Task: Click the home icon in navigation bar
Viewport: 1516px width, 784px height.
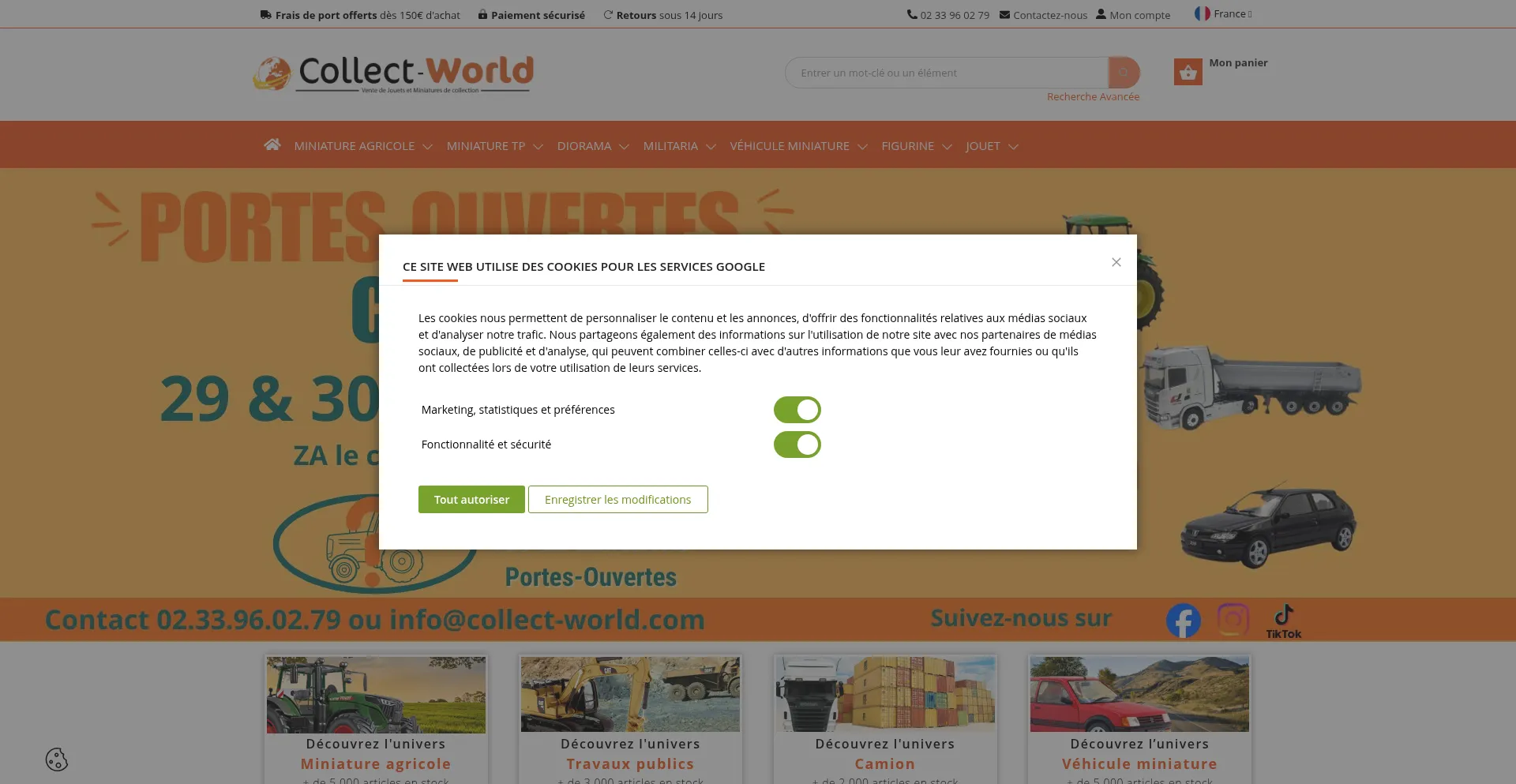Action: [272, 145]
